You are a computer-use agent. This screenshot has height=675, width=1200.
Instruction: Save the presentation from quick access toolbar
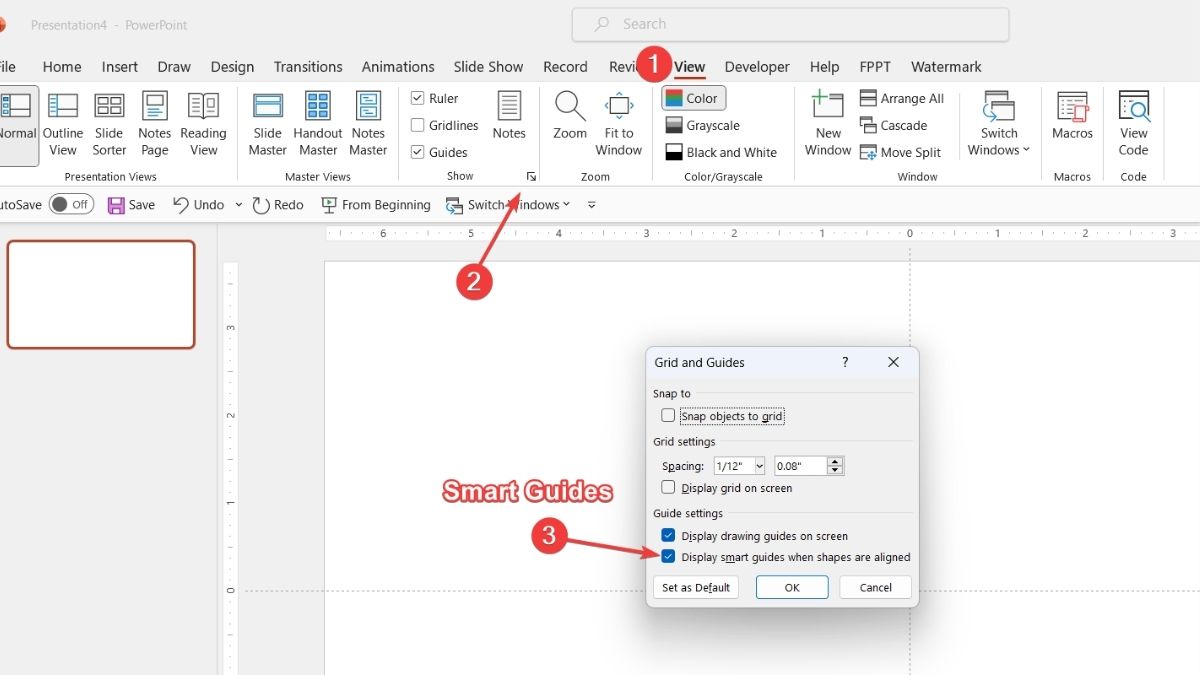tap(131, 204)
